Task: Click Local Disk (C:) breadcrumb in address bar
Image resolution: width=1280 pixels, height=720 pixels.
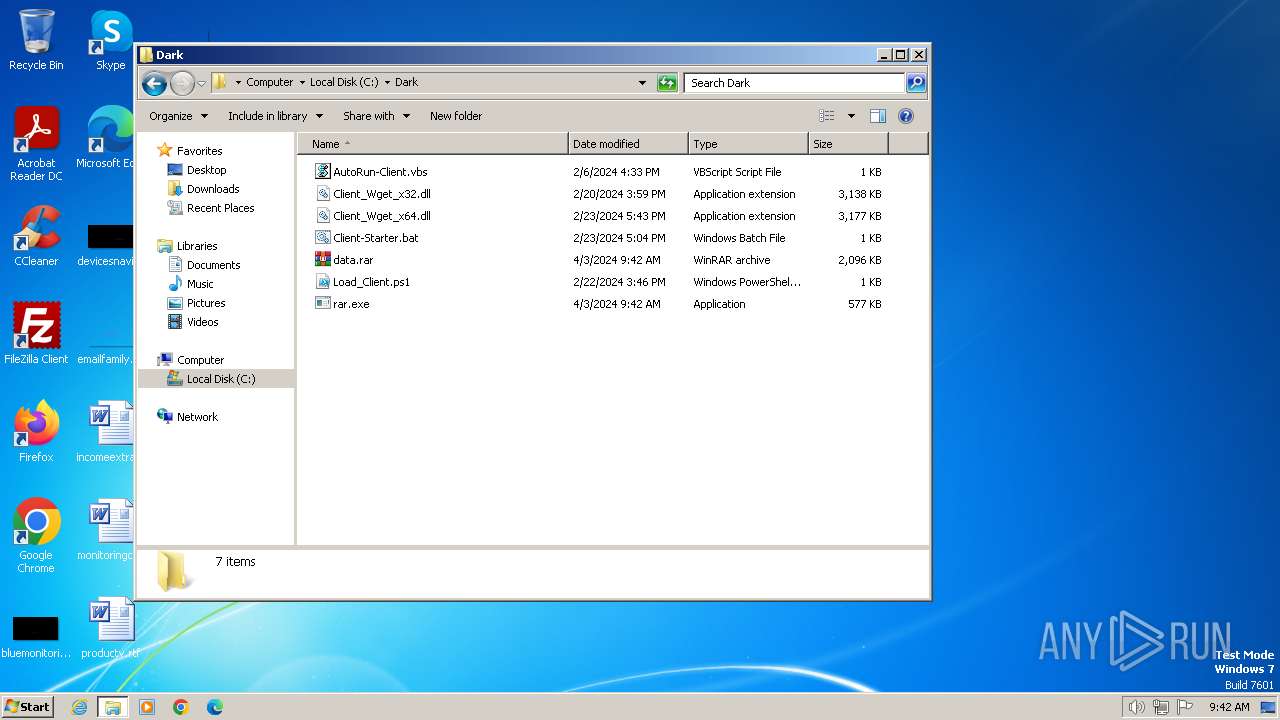Action: [344, 83]
